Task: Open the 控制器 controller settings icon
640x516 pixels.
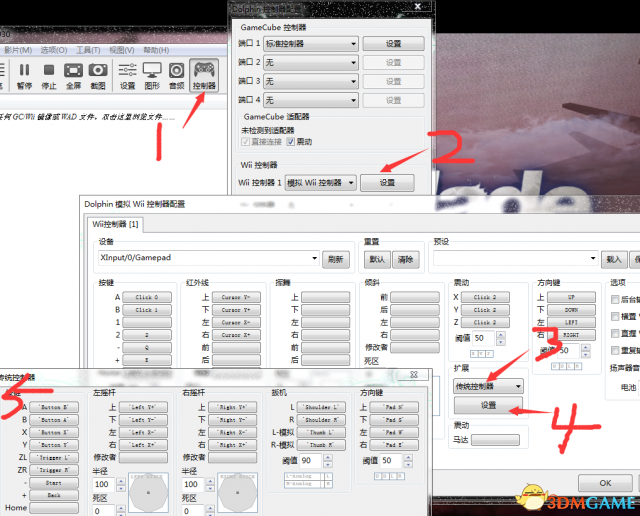Action: [x=204, y=75]
